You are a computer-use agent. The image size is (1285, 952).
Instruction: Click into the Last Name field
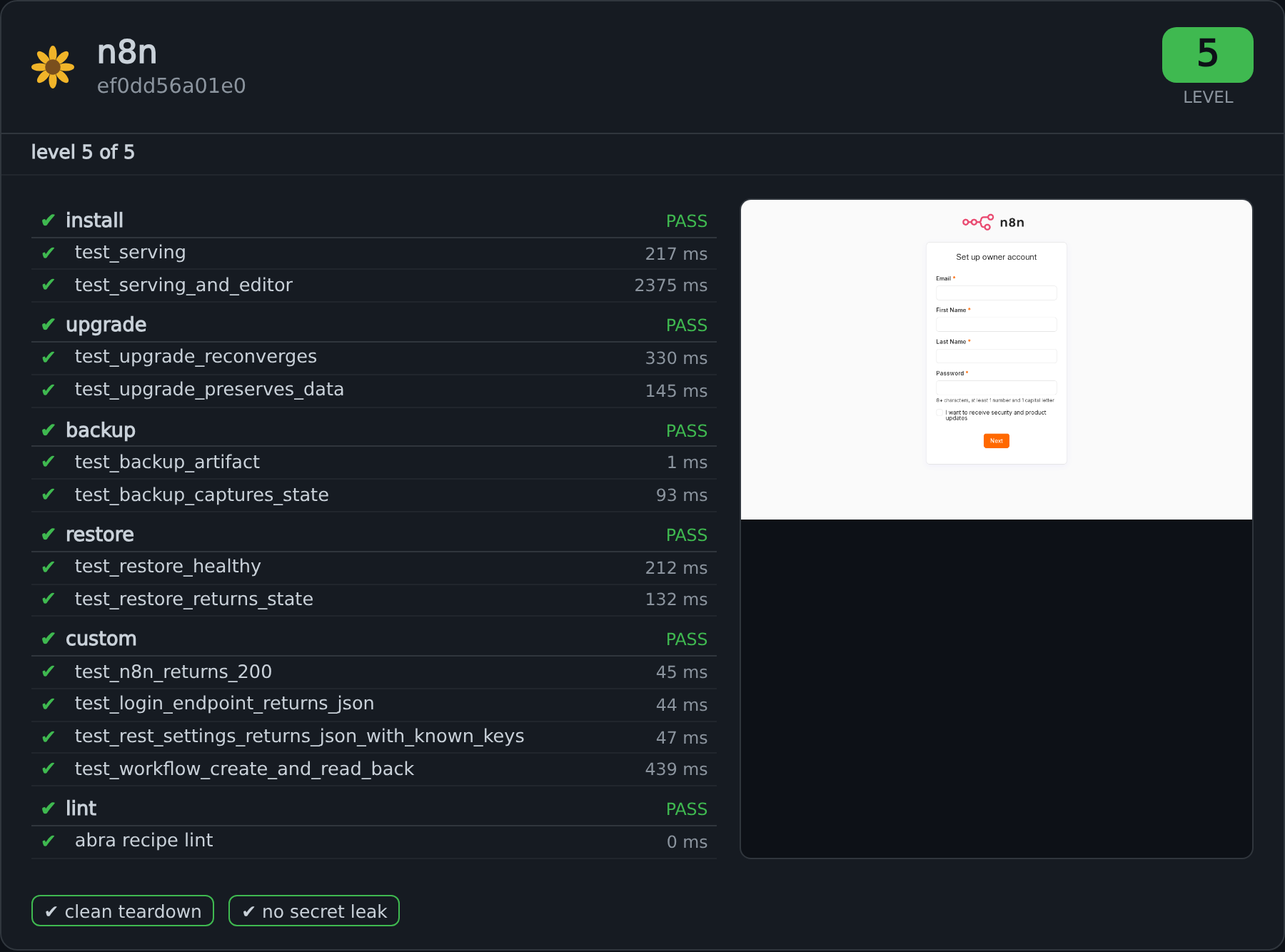[x=997, y=356]
